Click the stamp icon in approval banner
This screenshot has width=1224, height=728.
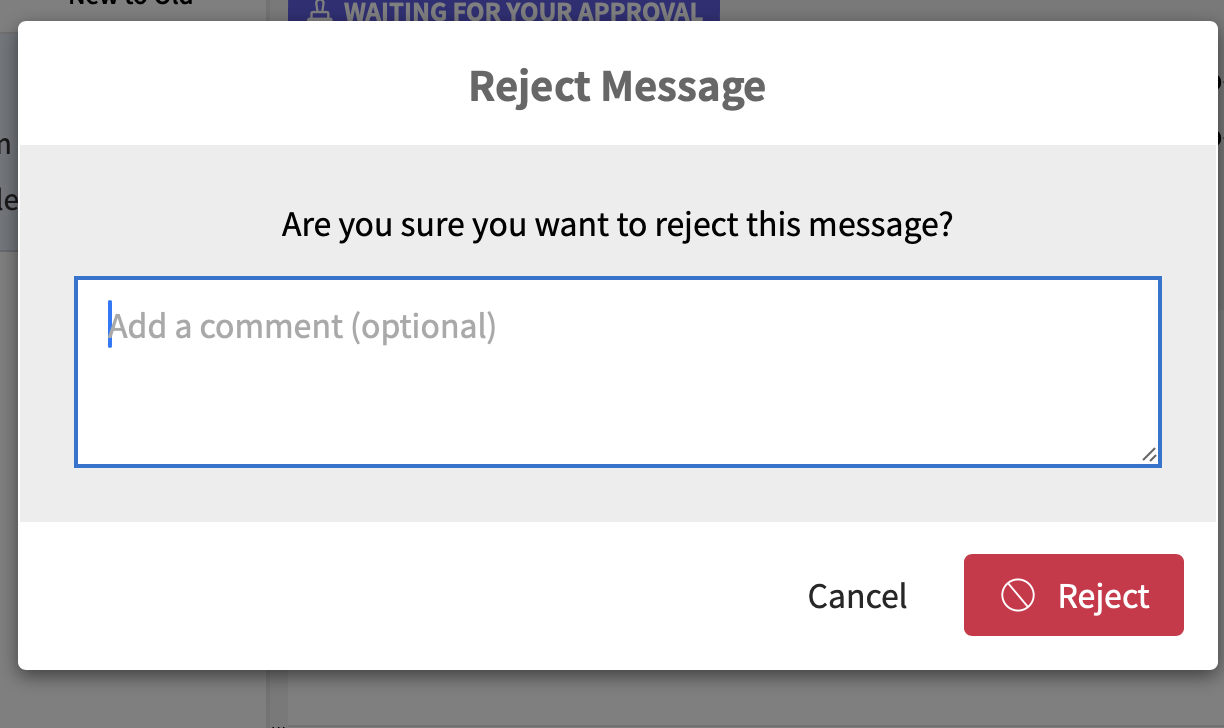pos(320,10)
